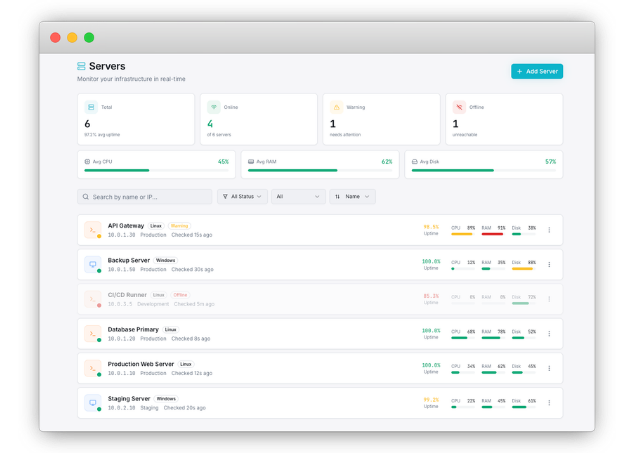Screen dimensions: 634x453
Task: Select the Offline card icon
Action: [459, 107]
